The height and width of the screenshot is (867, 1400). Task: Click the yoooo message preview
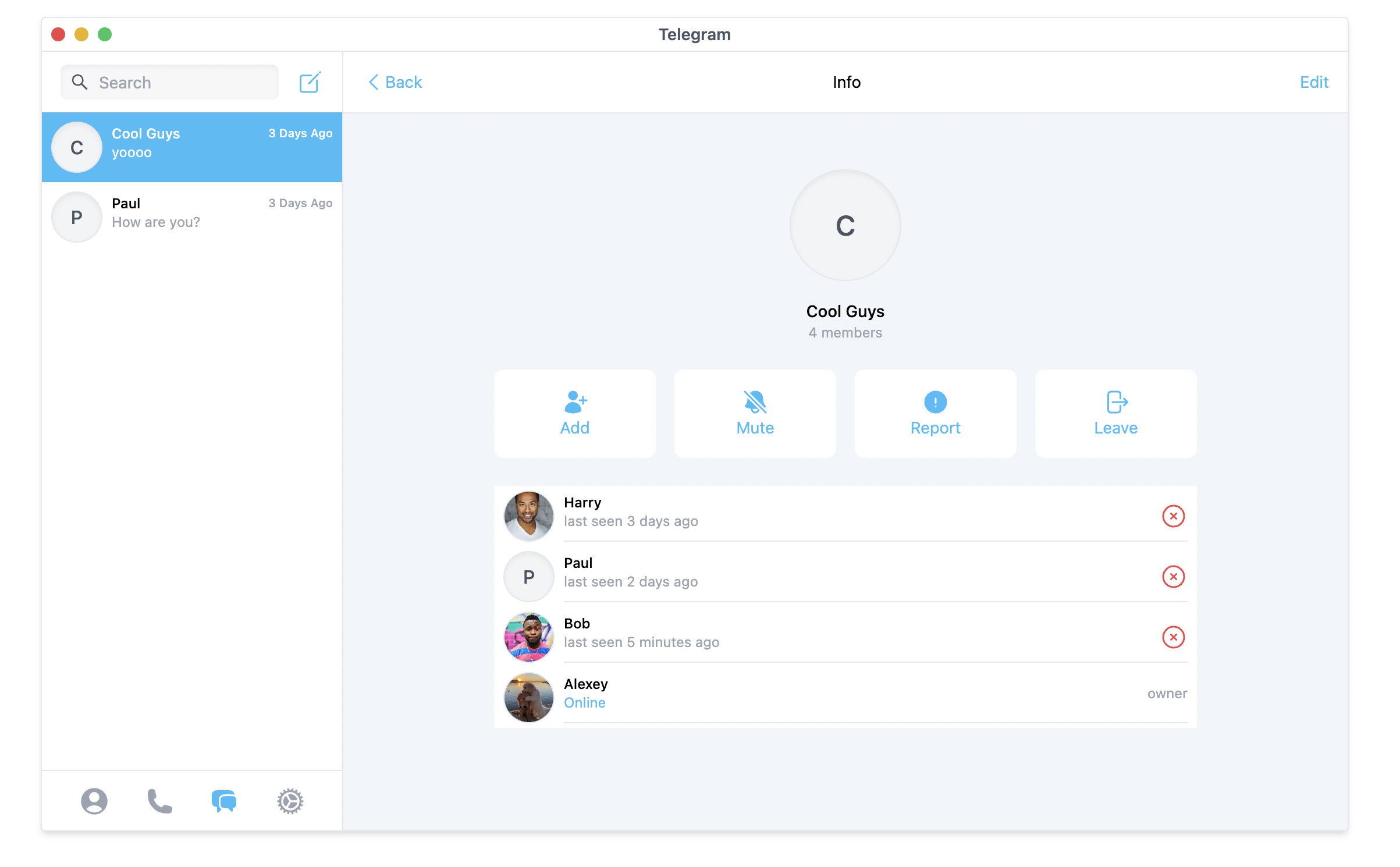pos(132,153)
